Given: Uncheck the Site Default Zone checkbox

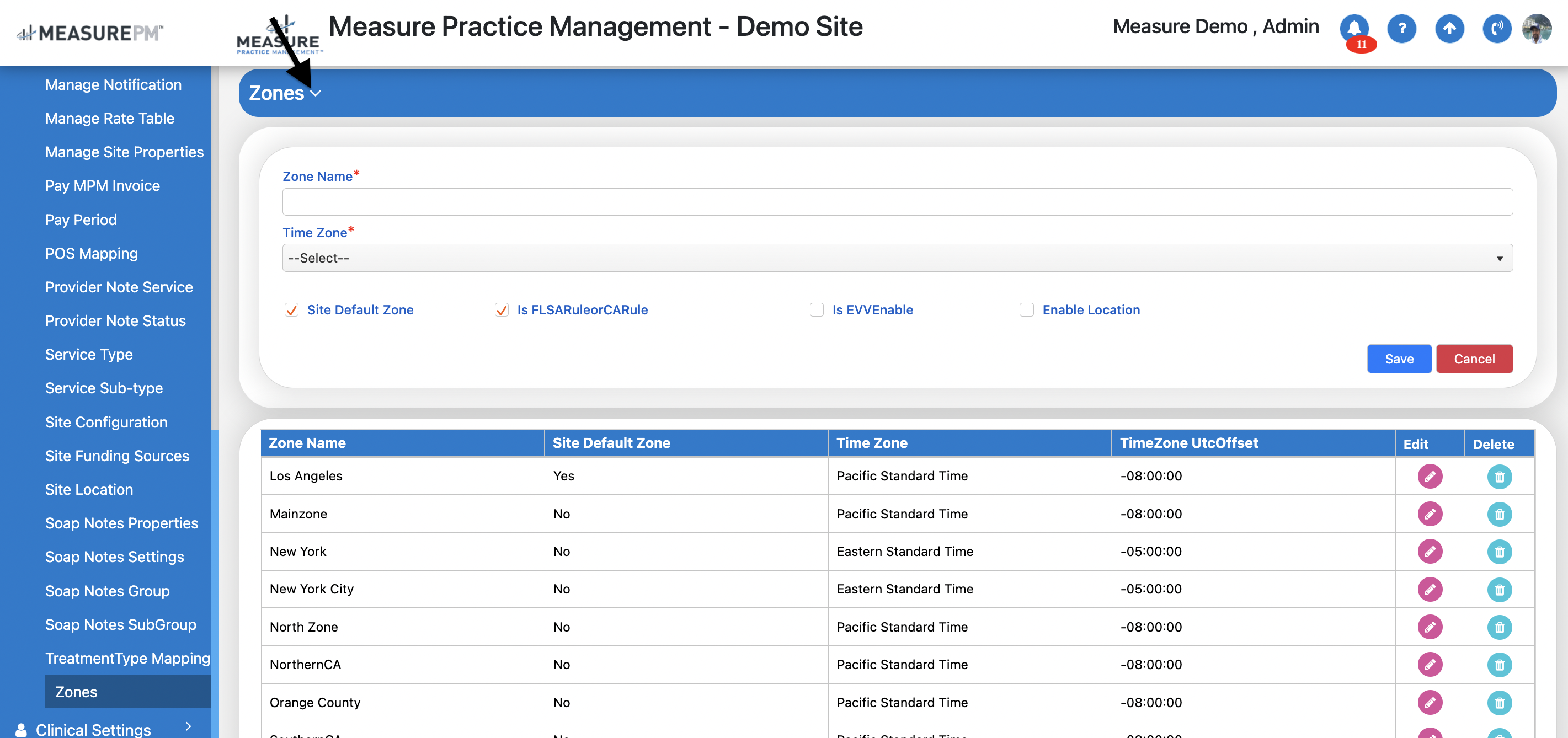Looking at the screenshot, I should coord(291,311).
